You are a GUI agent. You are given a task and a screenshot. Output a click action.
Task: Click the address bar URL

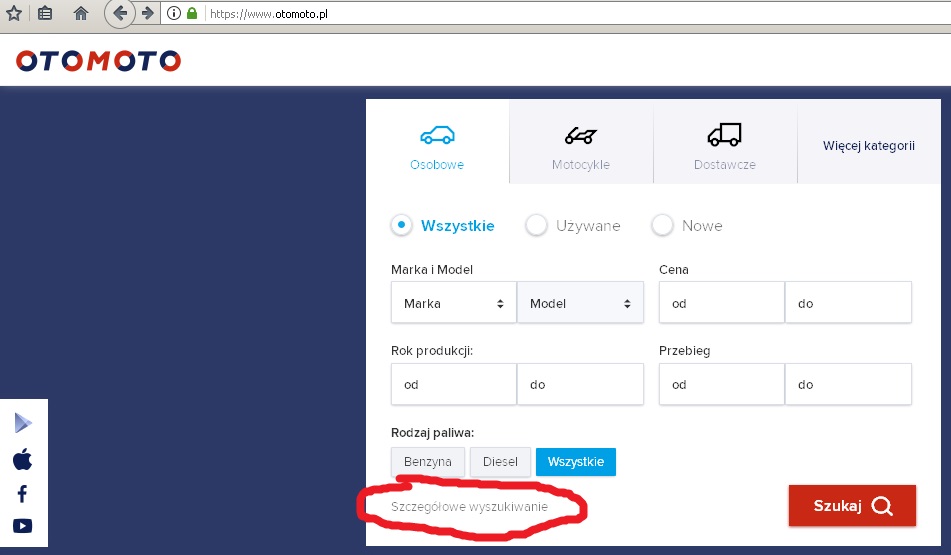(x=269, y=13)
